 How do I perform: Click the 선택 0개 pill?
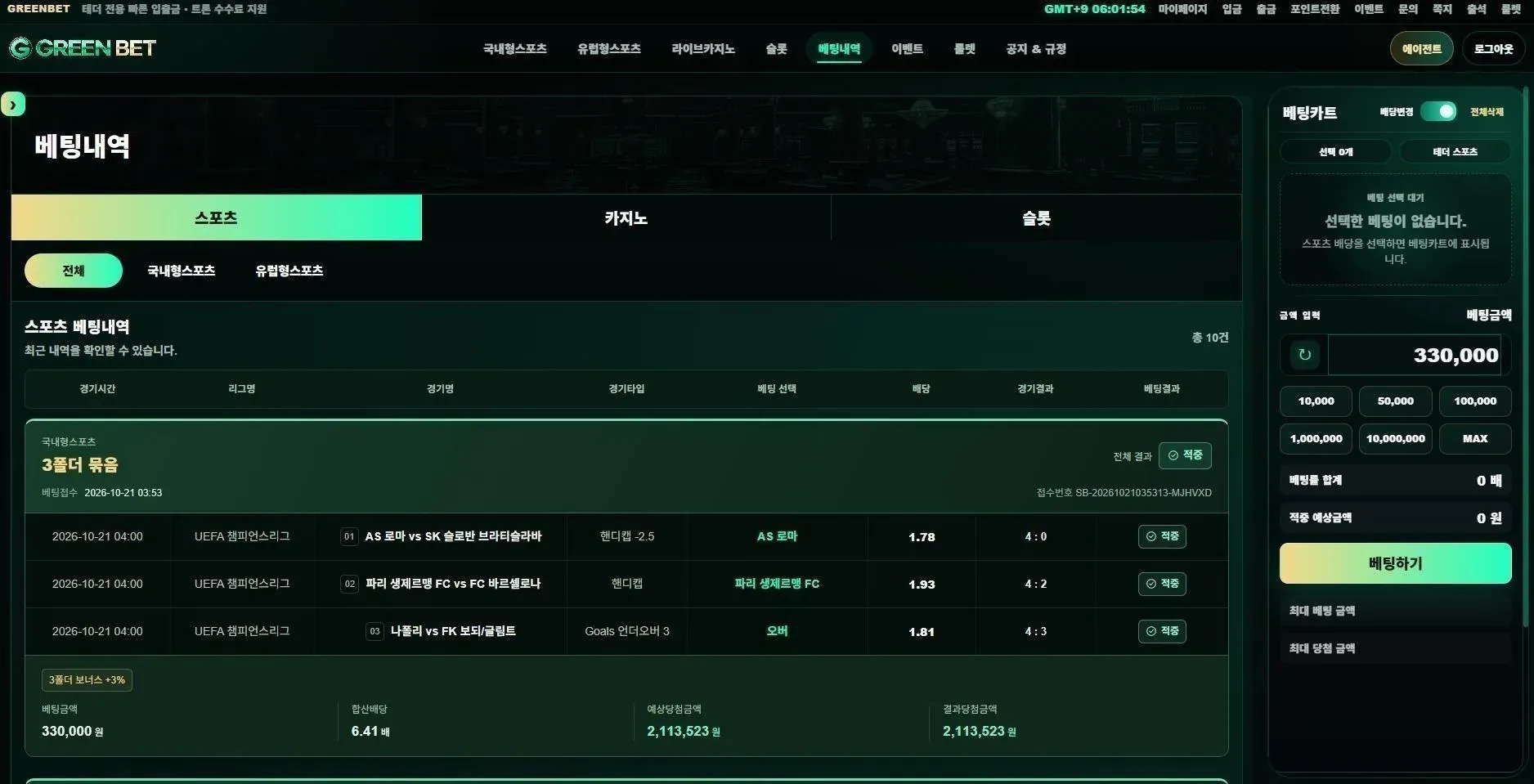pyautogui.click(x=1335, y=151)
